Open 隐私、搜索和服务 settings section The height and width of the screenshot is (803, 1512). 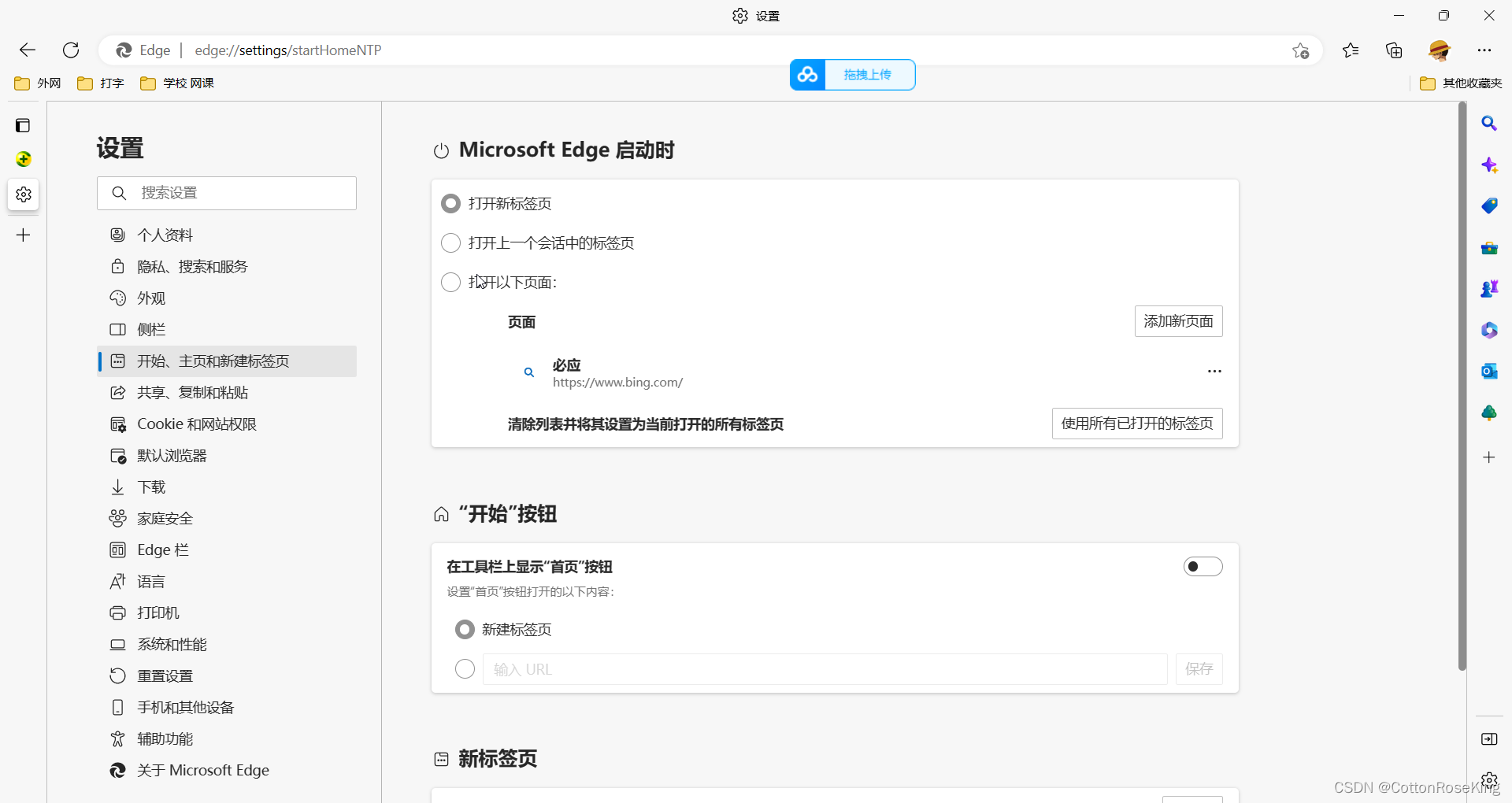tap(227, 266)
